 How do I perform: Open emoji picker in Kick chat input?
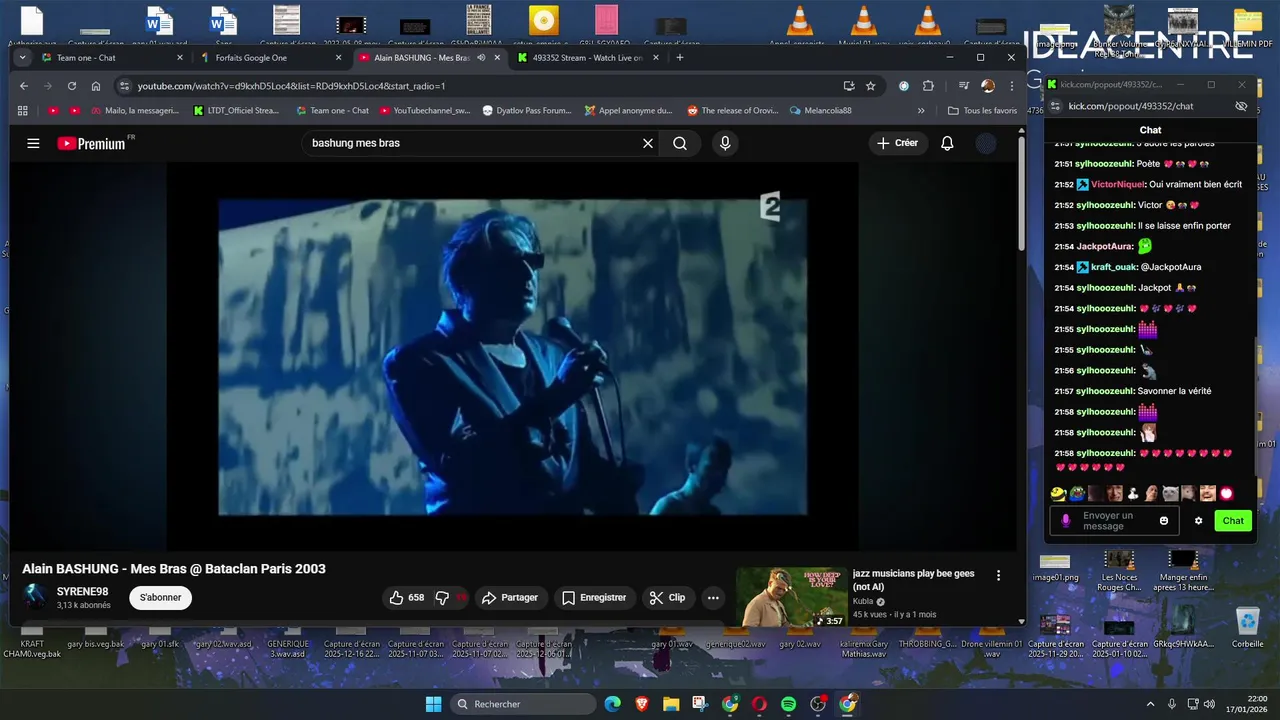(x=1164, y=521)
